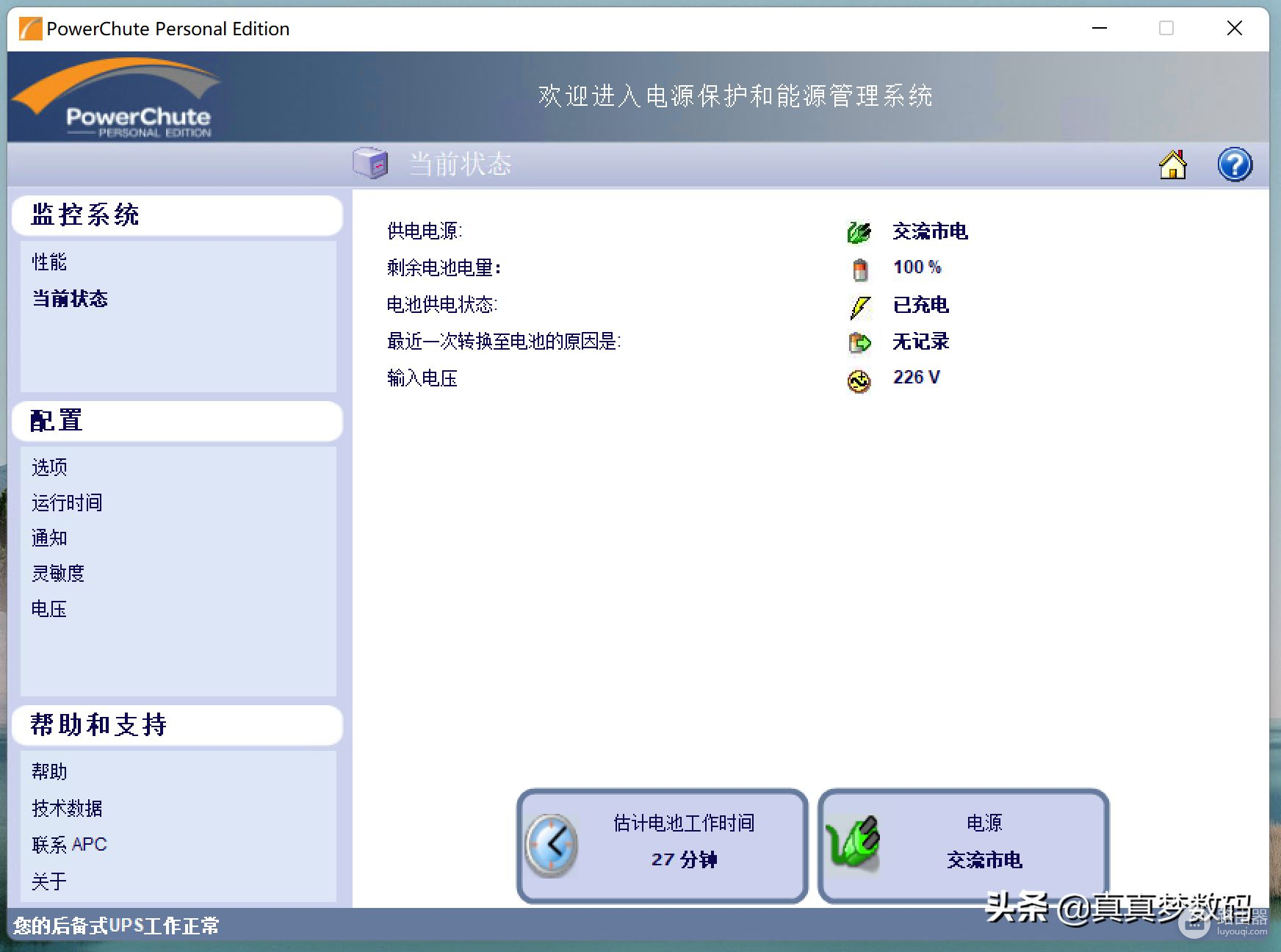Click the 联系 APC link
Screen dimensions: 1281x952
point(69,845)
